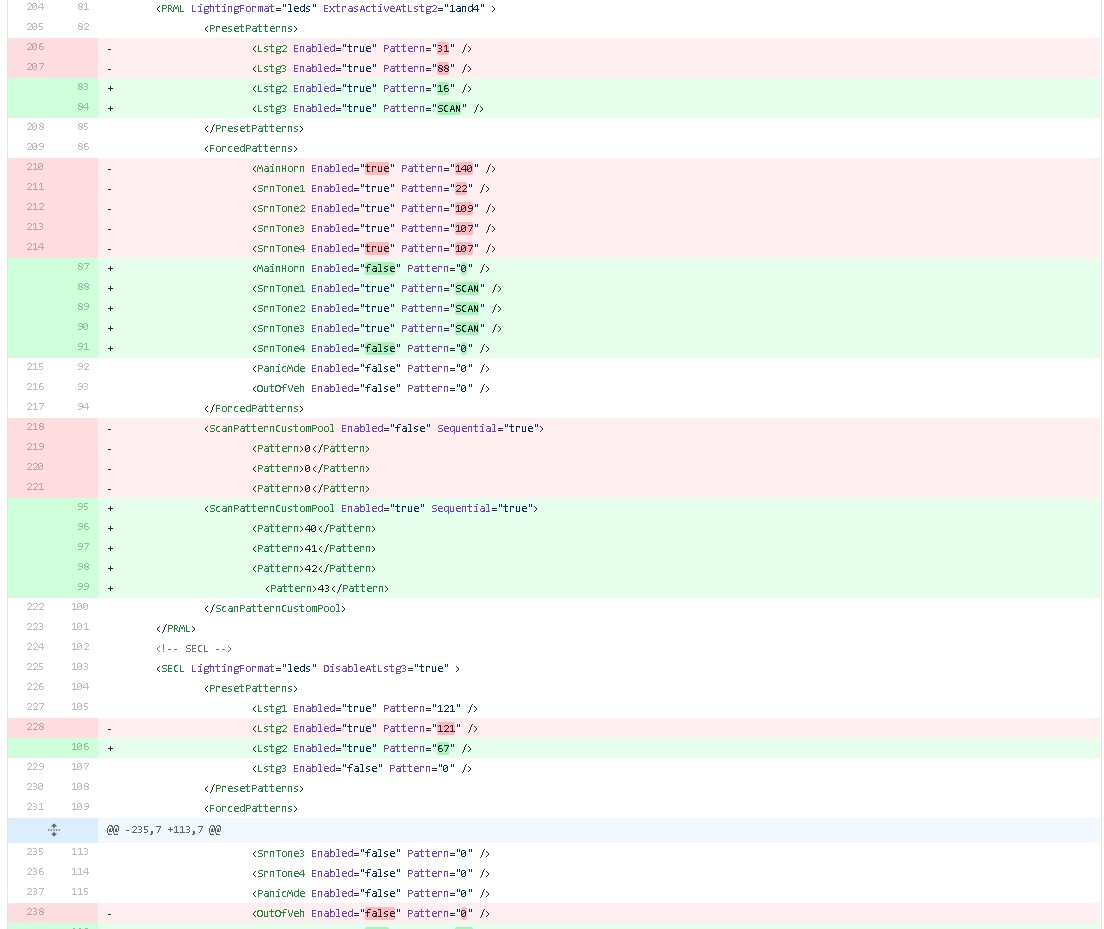Click new line number 87
Viewport: 1104px width, 929px height.
[x=82, y=268]
